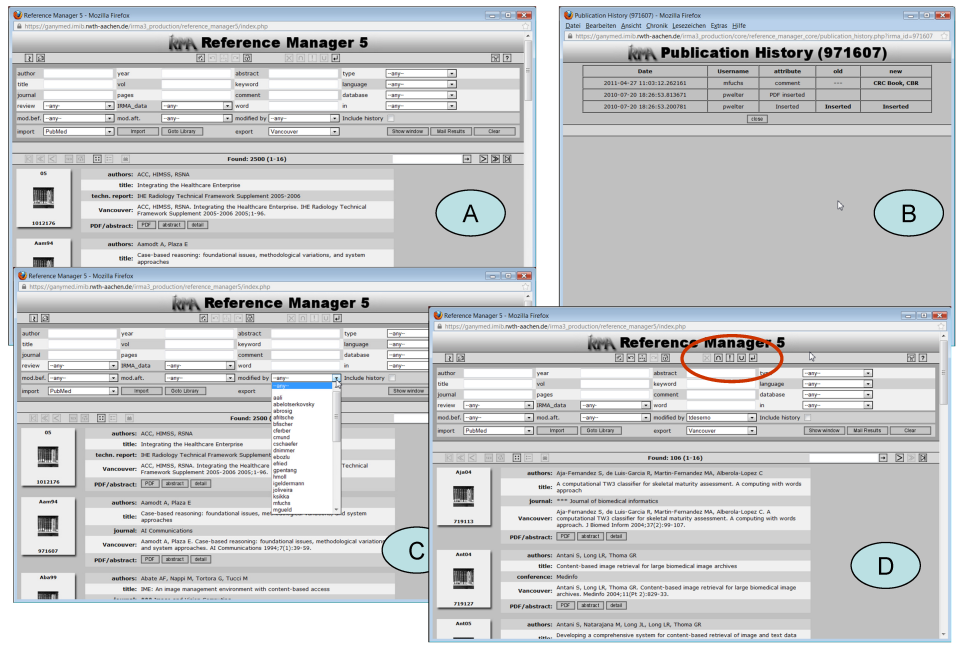
Task: Click bookmark star in Found: 106 window address bar
Action: click(x=941, y=326)
